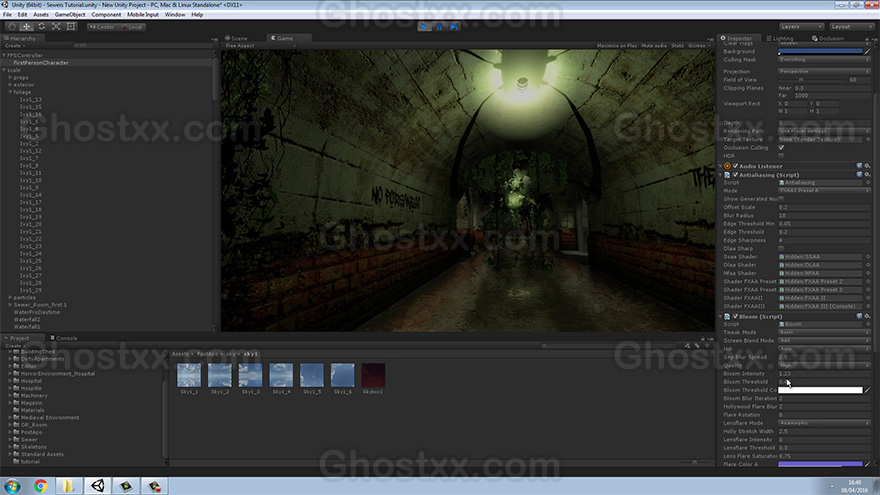Click the Field of View slider
The height and width of the screenshot is (495, 880).
pos(812,80)
